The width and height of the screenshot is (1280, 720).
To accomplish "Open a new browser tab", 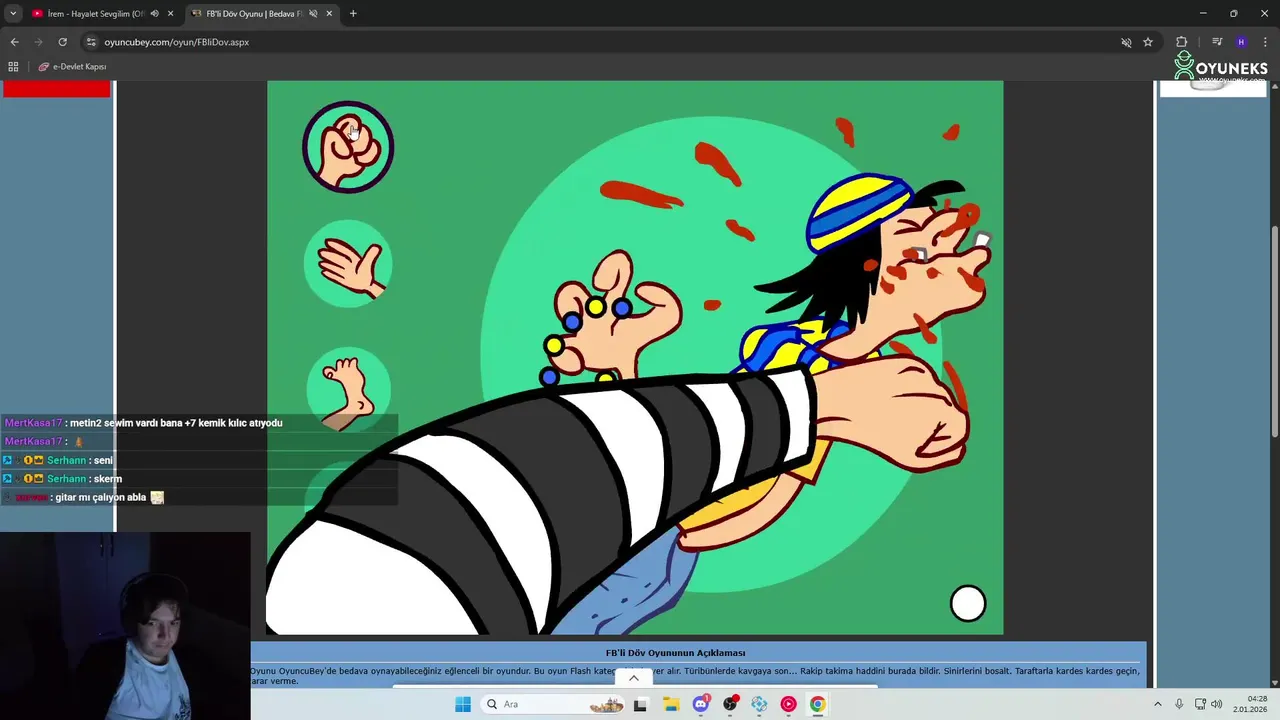I will (x=353, y=14).
